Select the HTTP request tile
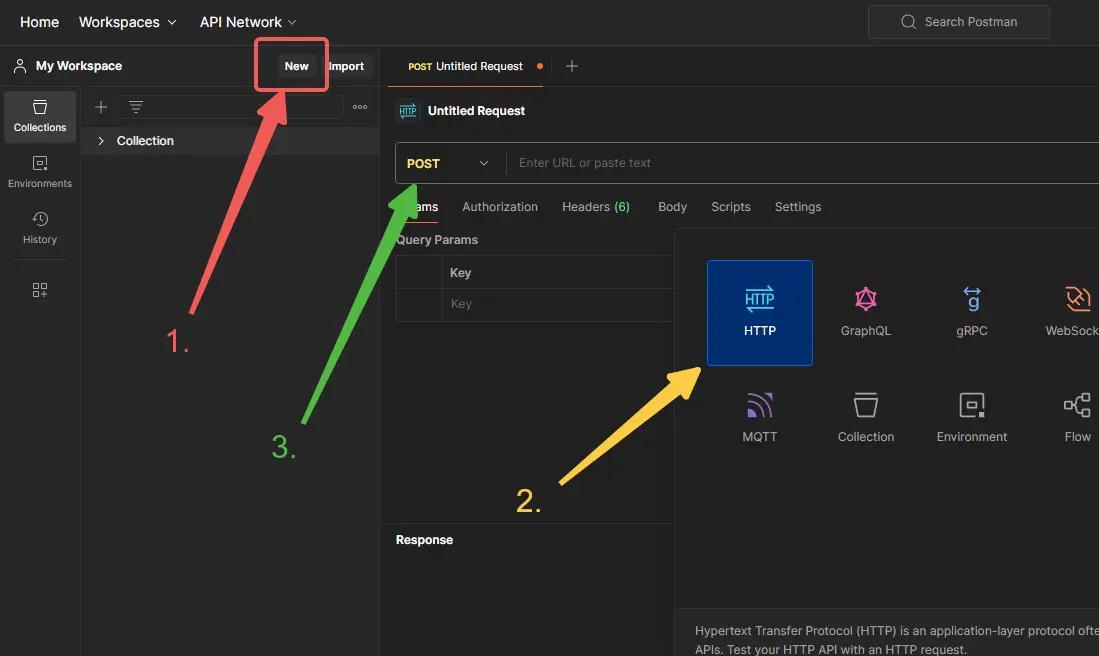This screenshot has width=1099, height=656. pyautogui.click(x=760, y=313)
